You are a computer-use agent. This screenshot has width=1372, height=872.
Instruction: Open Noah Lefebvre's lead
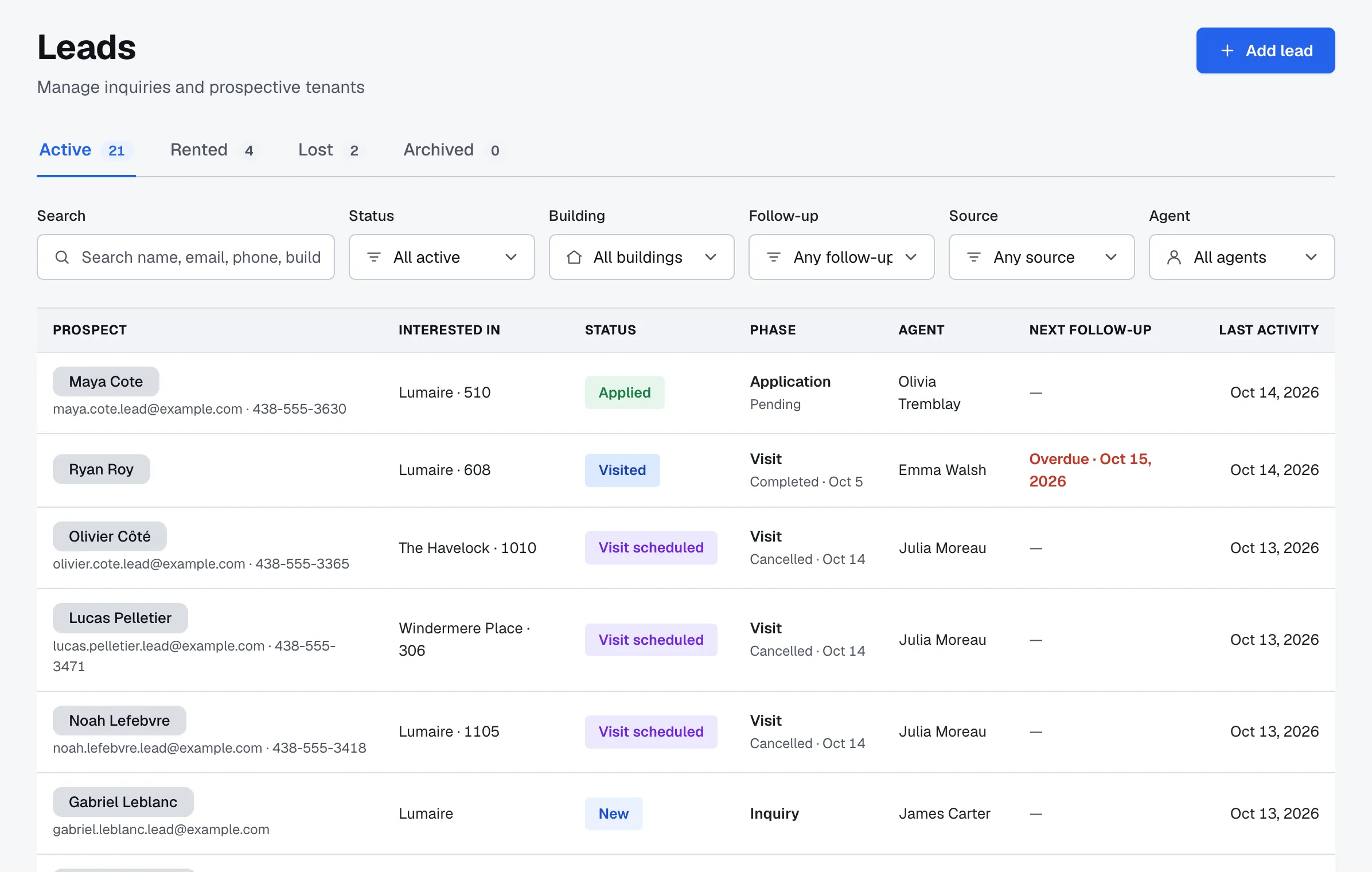[119, 721]
